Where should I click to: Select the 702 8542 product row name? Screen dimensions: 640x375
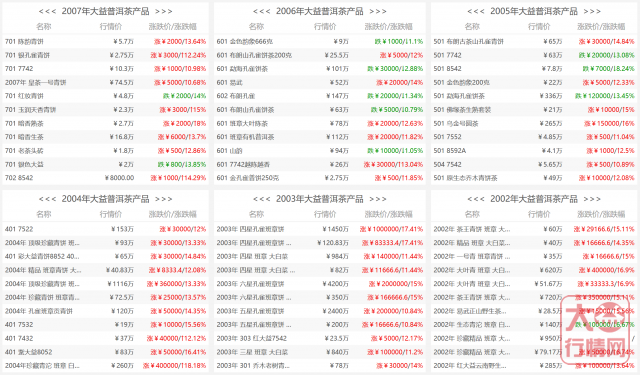point(19,178)
